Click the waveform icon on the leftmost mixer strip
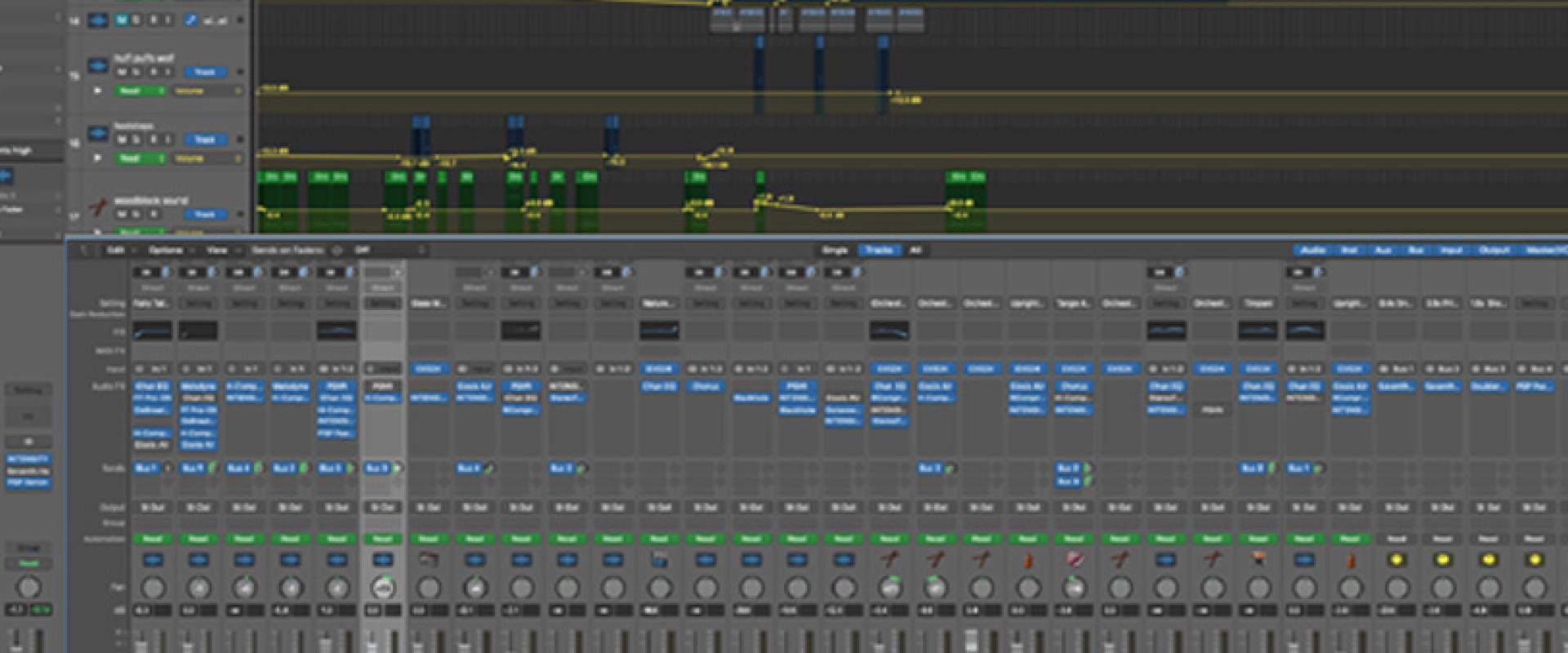 tap(153, 560)
